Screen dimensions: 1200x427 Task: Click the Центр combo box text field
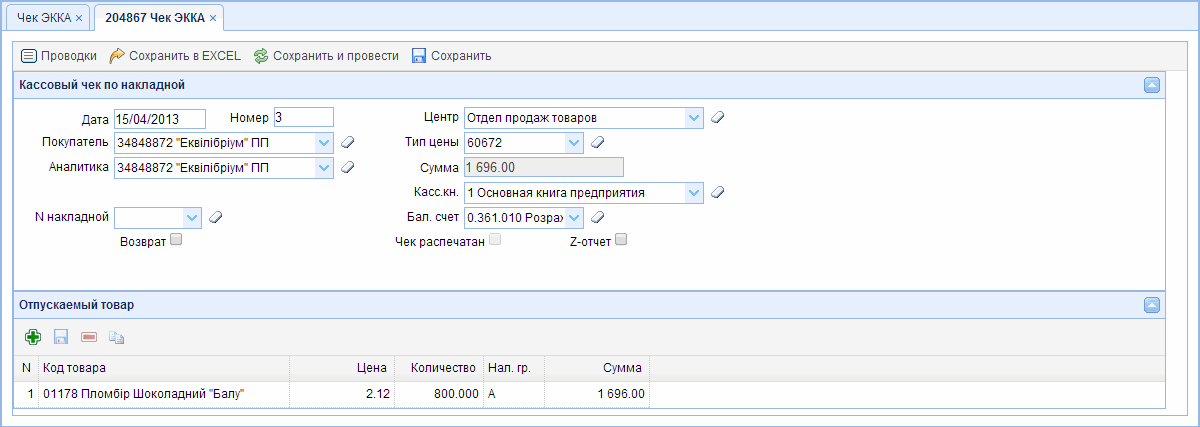click(574, 118)
